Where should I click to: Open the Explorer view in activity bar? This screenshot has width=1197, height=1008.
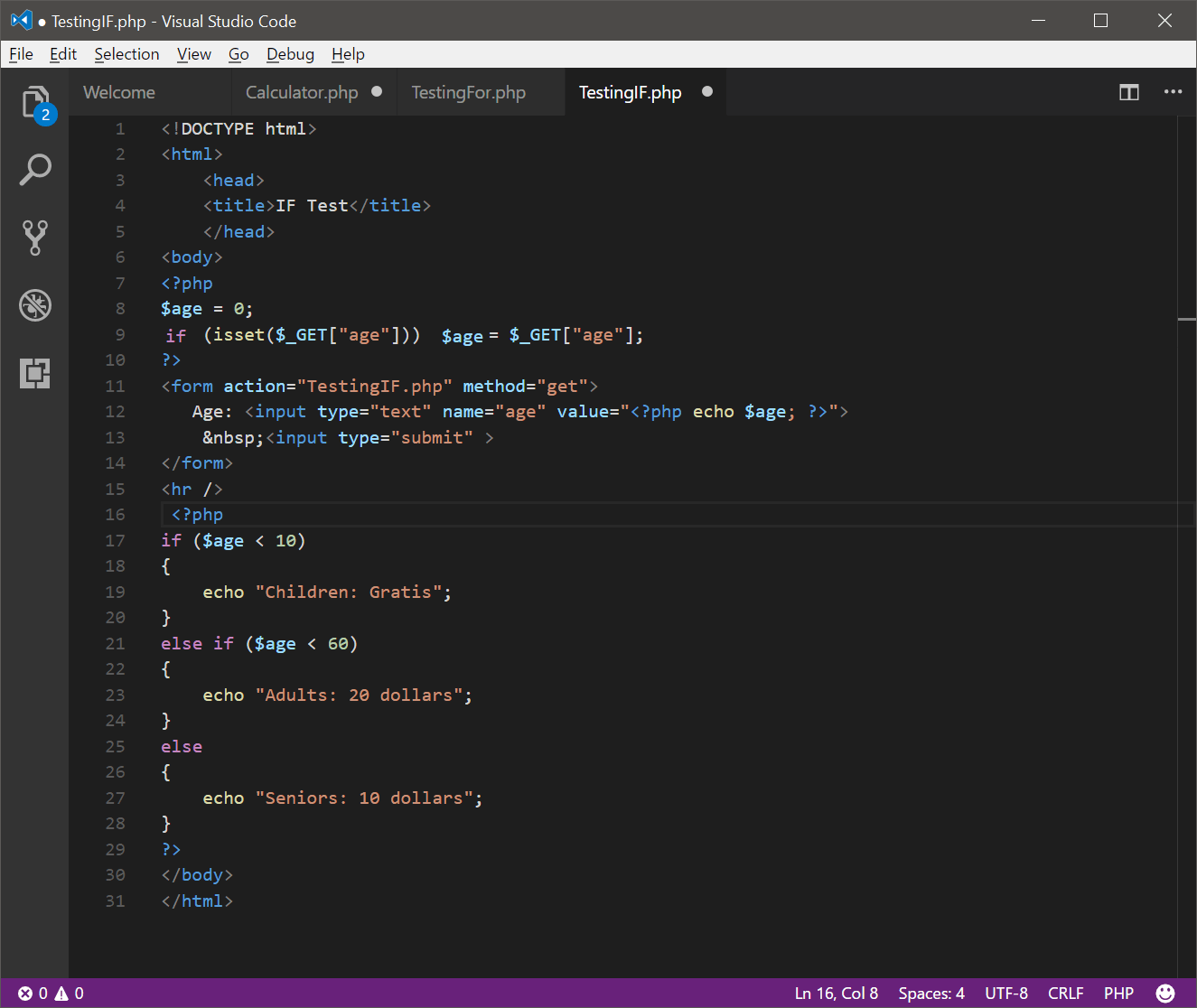[35, 102]
